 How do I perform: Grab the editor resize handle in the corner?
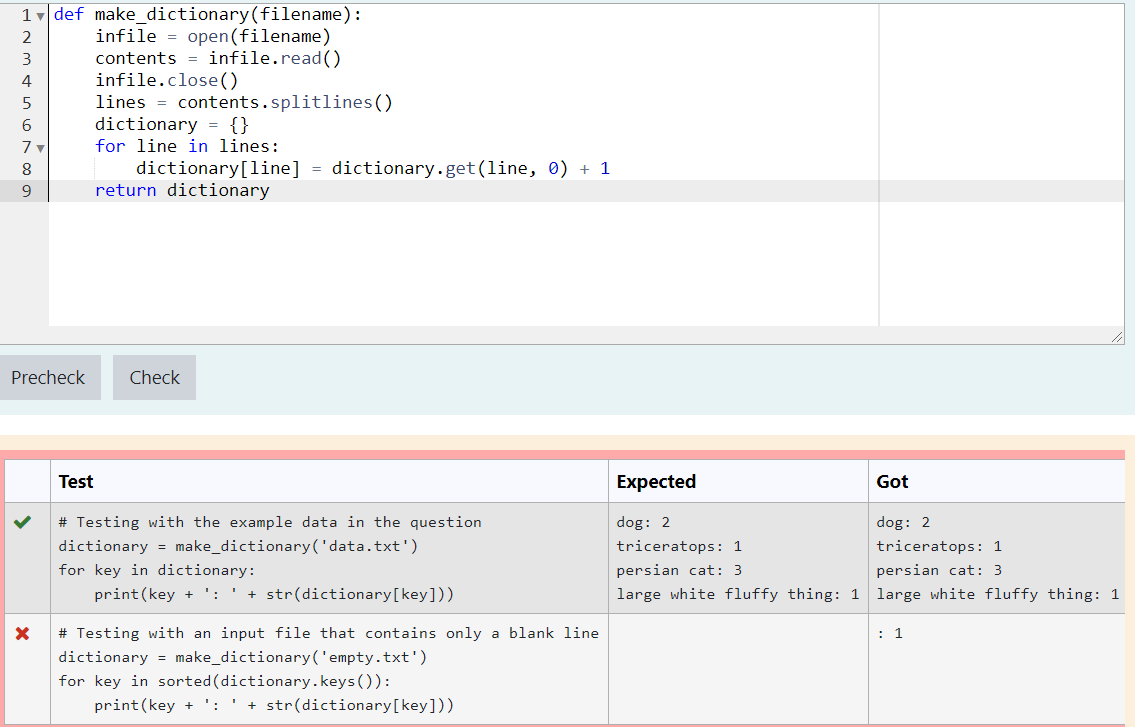(x=1116, y=337)
